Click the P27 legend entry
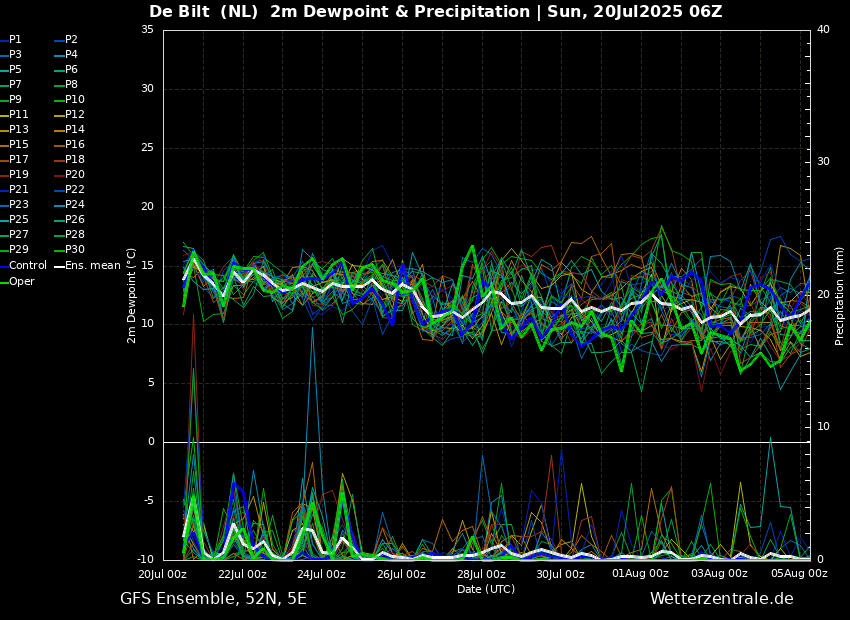Viewport: 850px width, 620px height. [19, 235]
